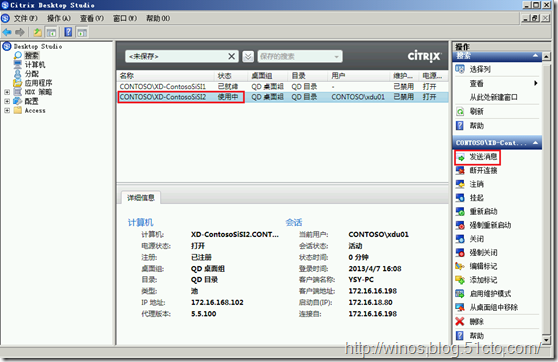Sort by the 桌面组 column header
558x362 pixels.
click(268, 76)
